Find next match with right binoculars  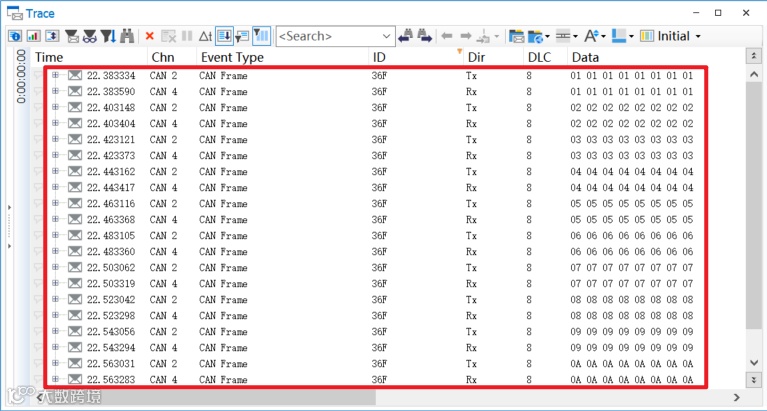pos(424,36)
